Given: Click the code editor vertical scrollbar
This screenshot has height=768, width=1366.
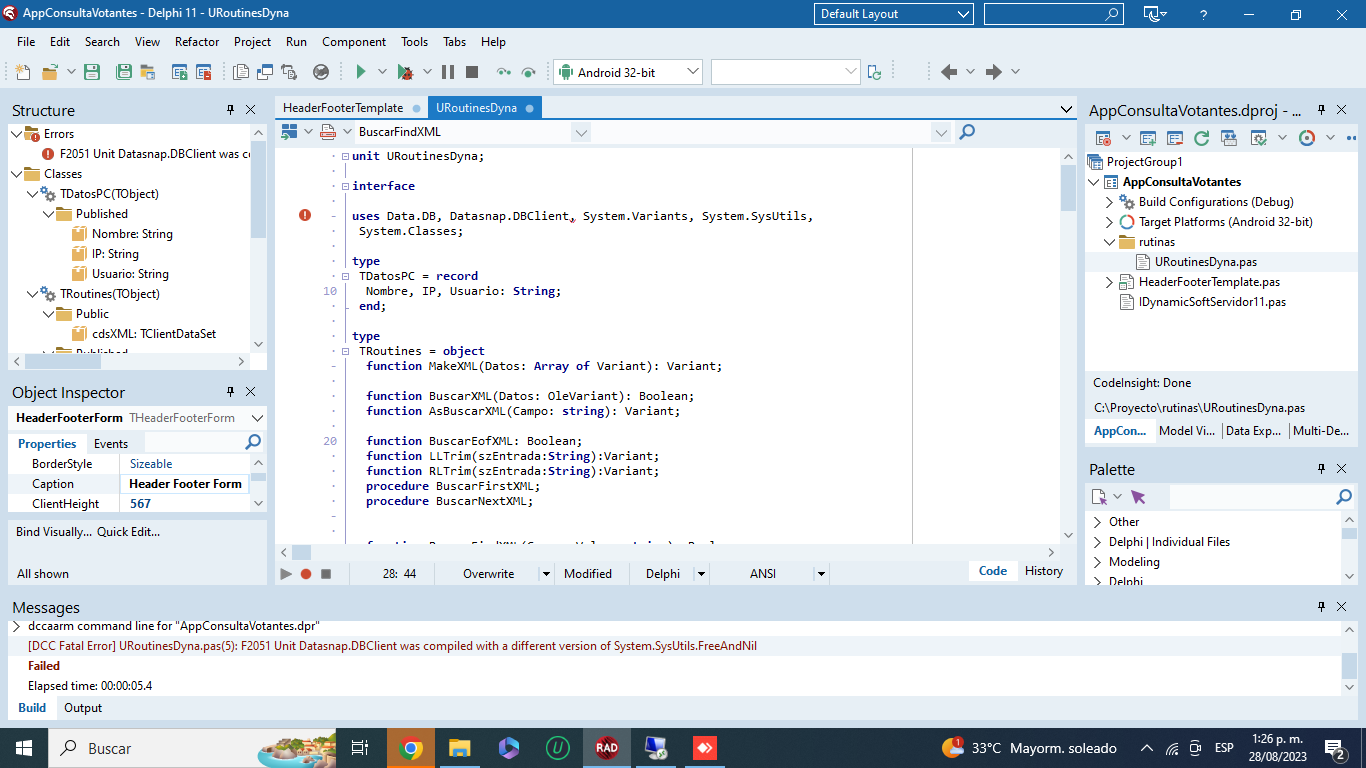Looking at the screenshot, I should (x=1068, y=346).
